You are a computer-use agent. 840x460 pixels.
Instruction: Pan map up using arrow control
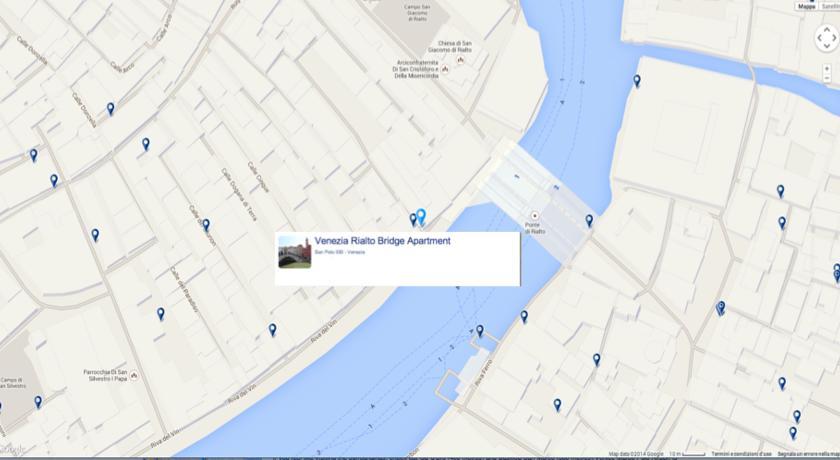point(827,30)
